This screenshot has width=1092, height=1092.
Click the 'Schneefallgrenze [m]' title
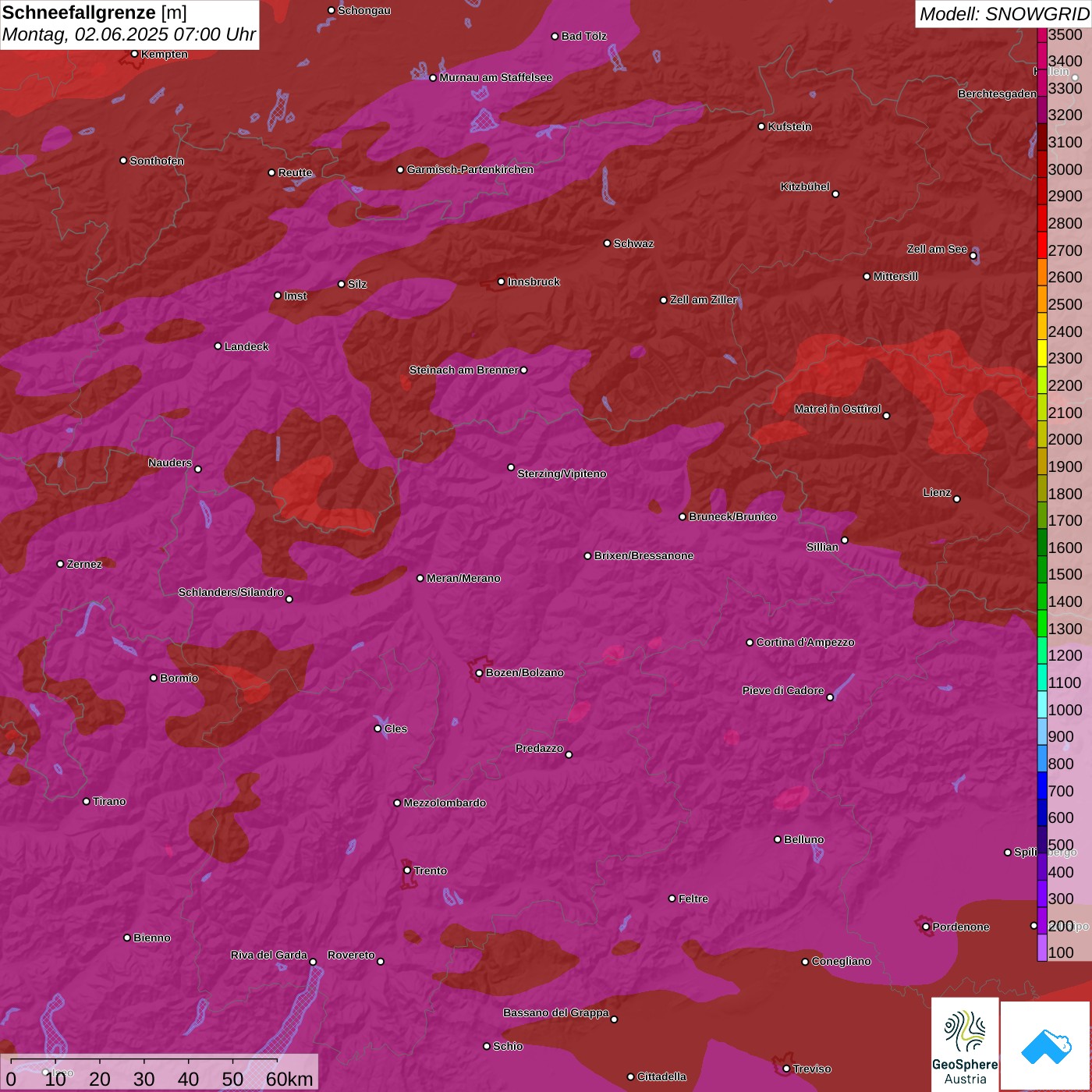pyautogui.click(x=95, y=13)
